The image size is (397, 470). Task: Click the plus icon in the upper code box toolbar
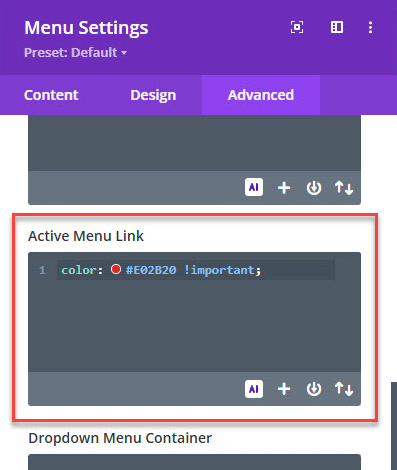pyautogui.click(x=284, y=188)
